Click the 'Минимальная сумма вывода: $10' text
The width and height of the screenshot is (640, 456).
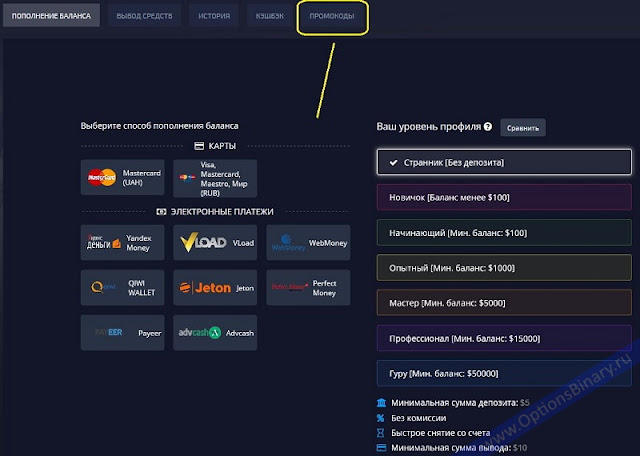pyautogui.click(x=459, y=448)
